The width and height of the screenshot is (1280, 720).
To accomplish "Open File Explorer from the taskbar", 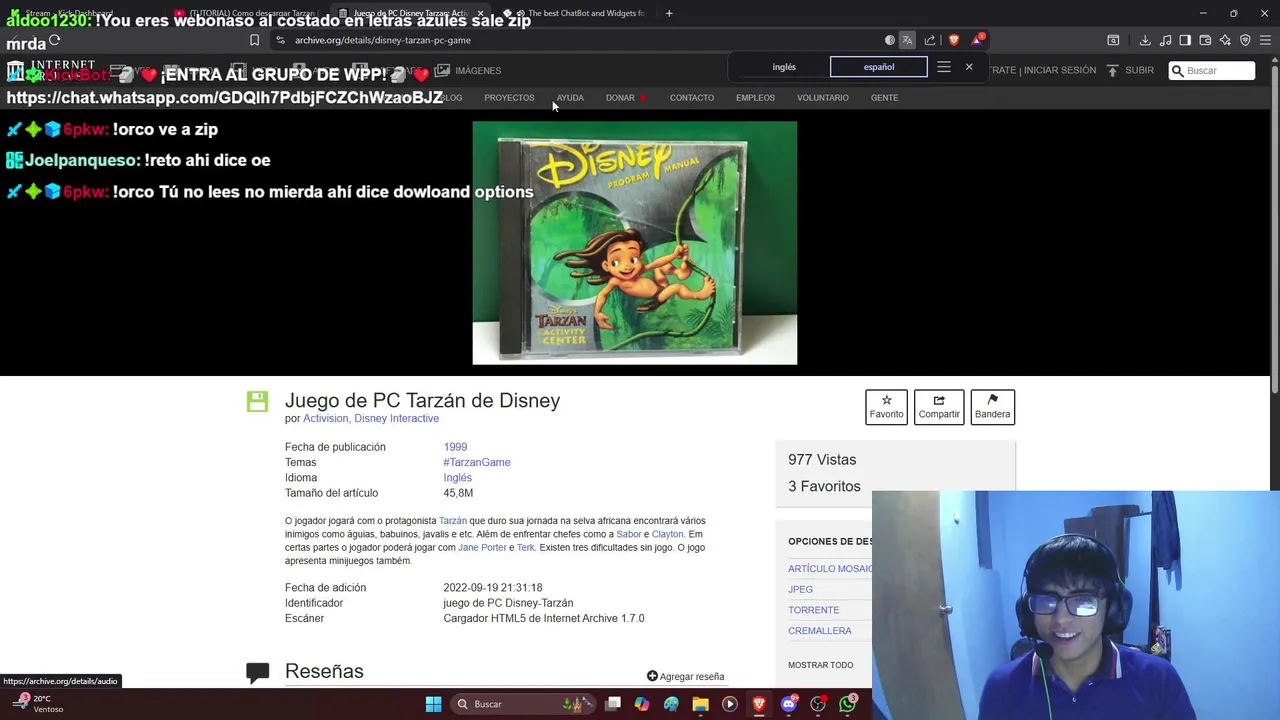I will coord(701,704).
